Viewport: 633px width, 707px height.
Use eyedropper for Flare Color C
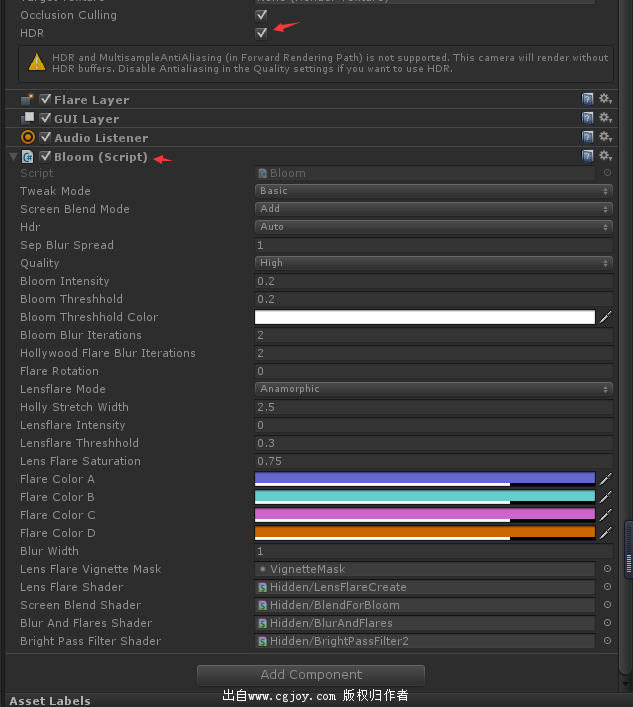point(605,515)
